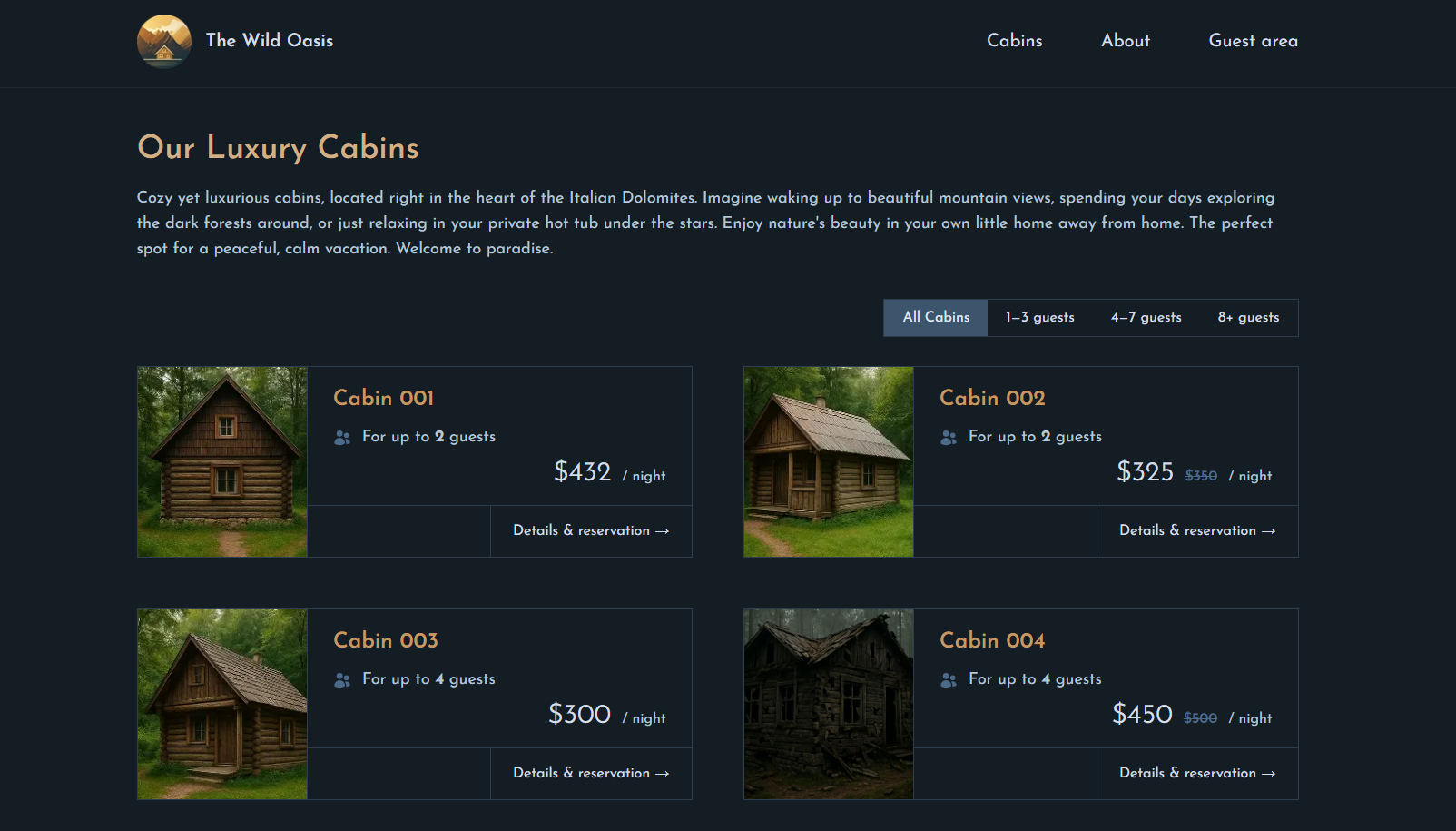The width and height of the screenshot is (1456, 831).
Task: Filter cabins by 1–3 guests
Action: click(x=1039, y=318)
